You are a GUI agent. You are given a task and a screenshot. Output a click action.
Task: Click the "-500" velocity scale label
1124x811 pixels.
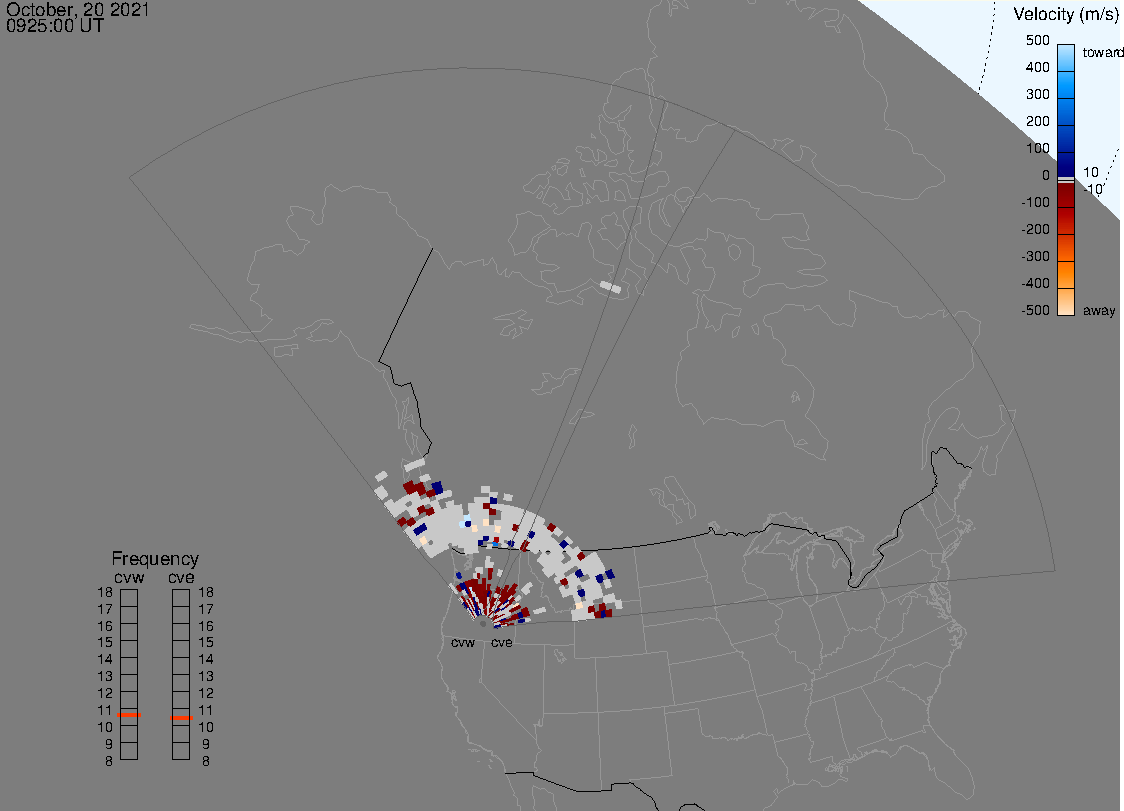[1035, 310]
